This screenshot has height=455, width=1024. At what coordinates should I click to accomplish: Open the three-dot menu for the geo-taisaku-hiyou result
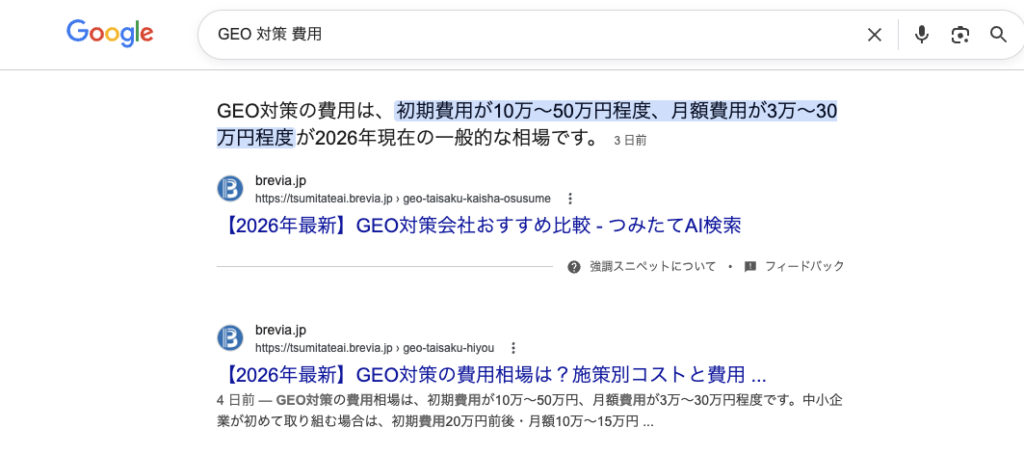513,348
